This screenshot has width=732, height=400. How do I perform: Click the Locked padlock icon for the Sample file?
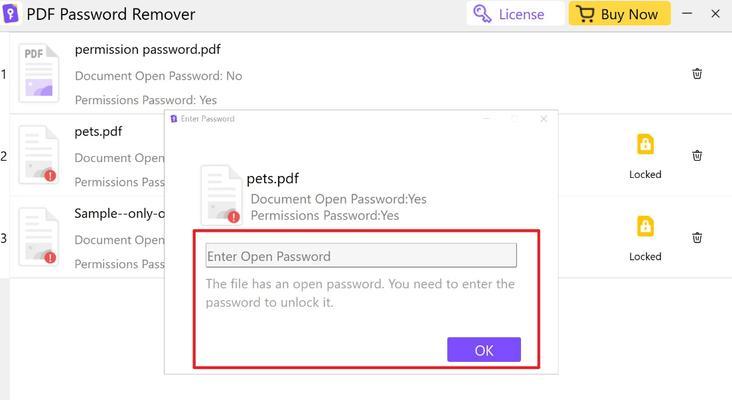[645, 226]
